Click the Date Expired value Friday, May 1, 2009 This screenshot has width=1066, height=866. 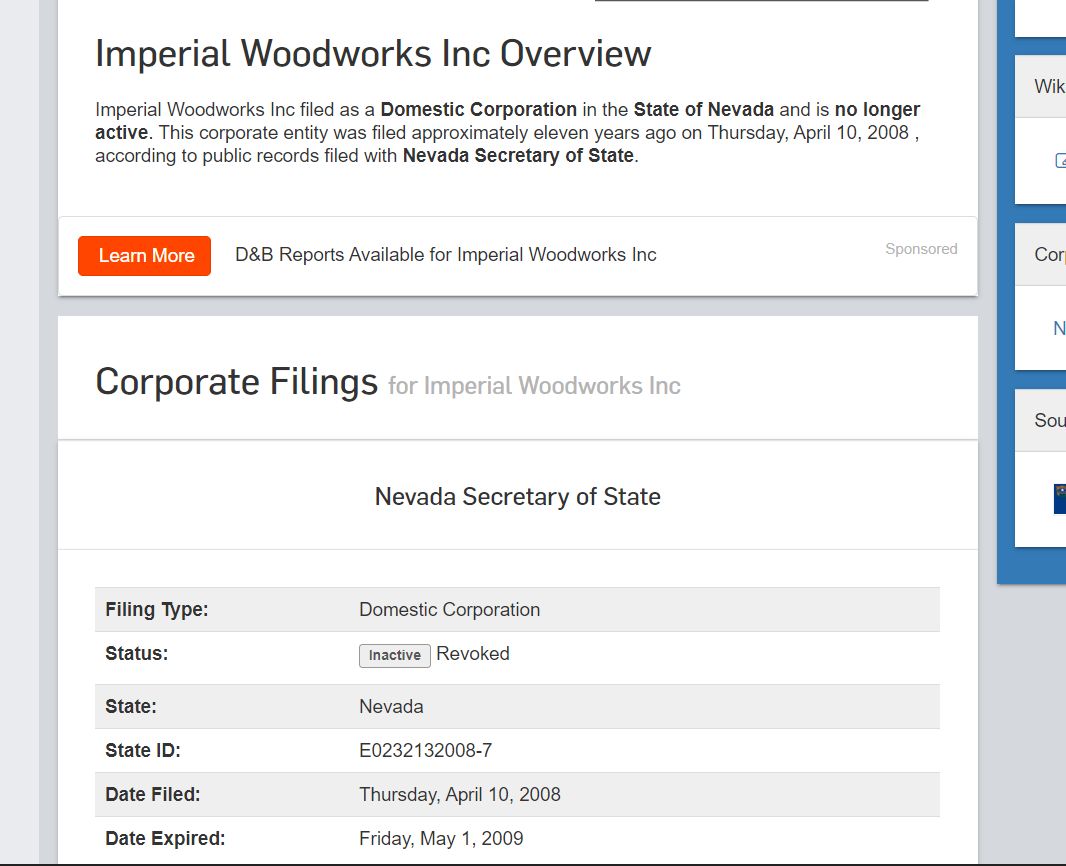click(441, 839)
